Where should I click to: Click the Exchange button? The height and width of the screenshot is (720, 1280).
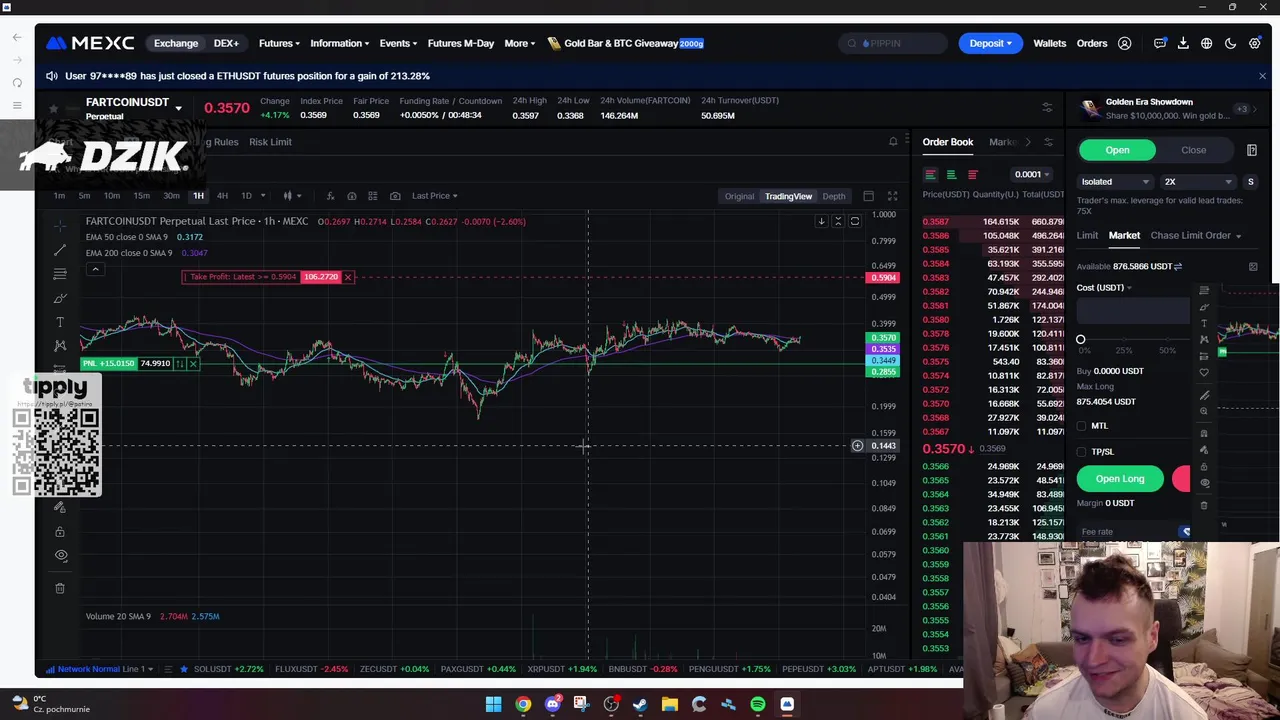(x=176, y=43)
